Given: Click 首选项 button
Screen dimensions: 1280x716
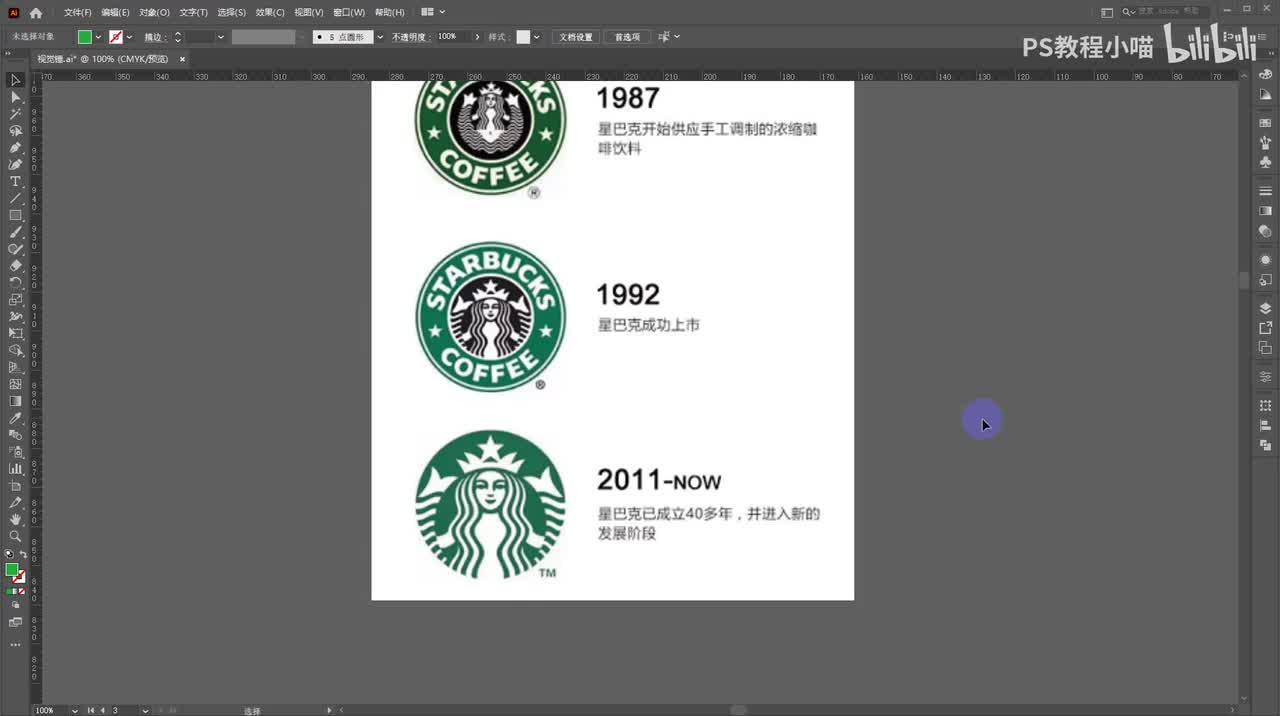Looking at the screenshot, I should (x=627, y=37).
